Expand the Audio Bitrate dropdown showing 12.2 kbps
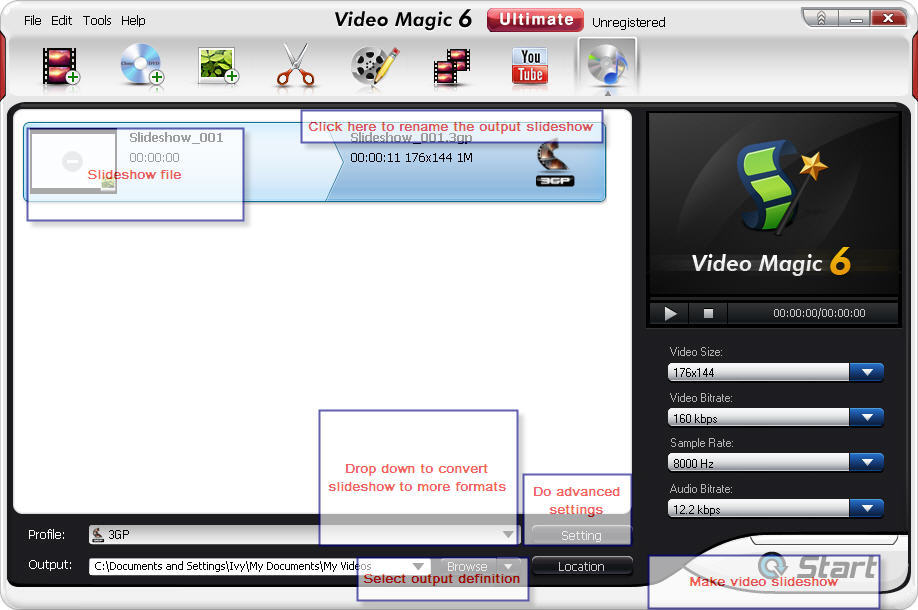This screenshot has width=918, height=610. (x=775, y=509)
